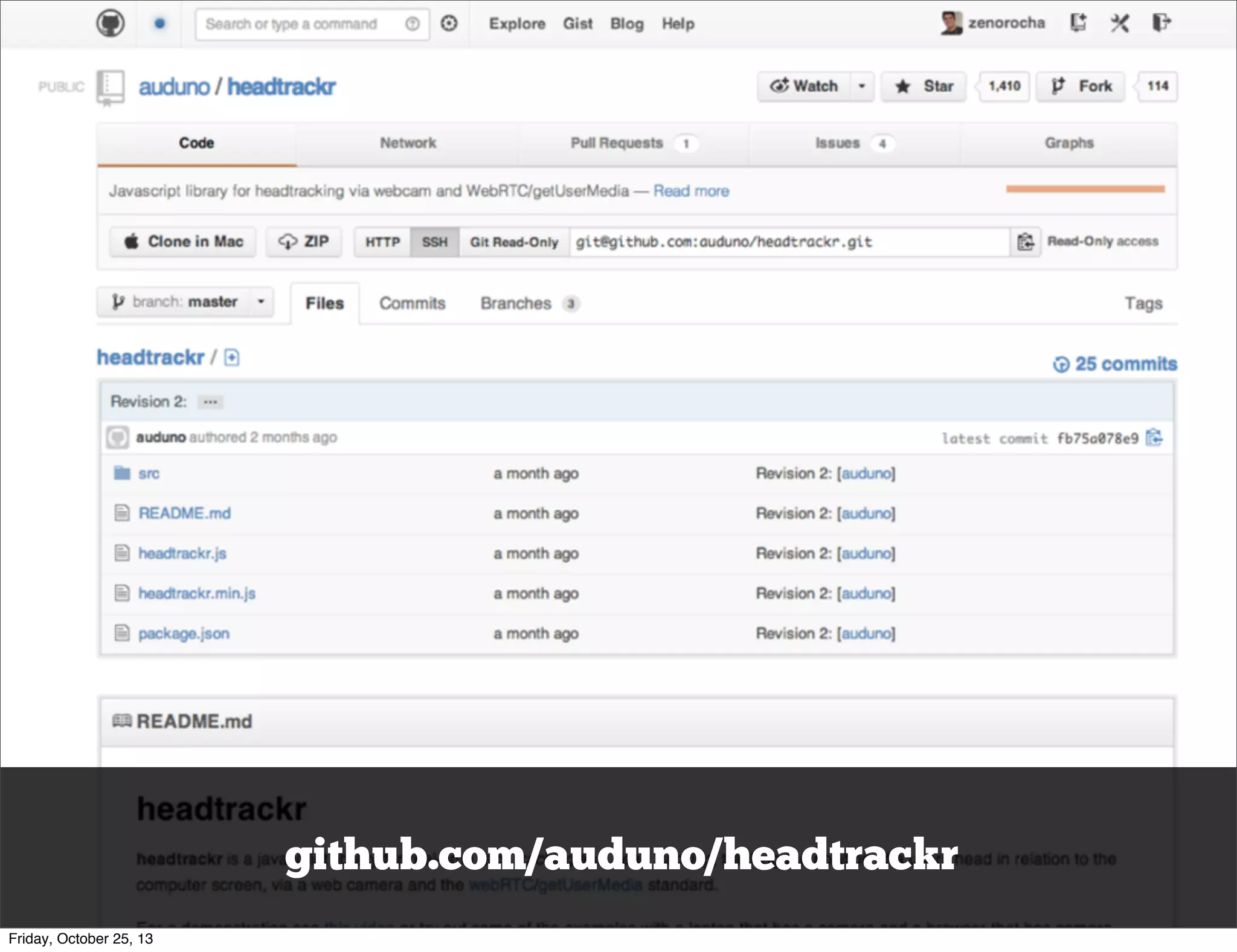Open the Issues tab

tap(854, 143)
